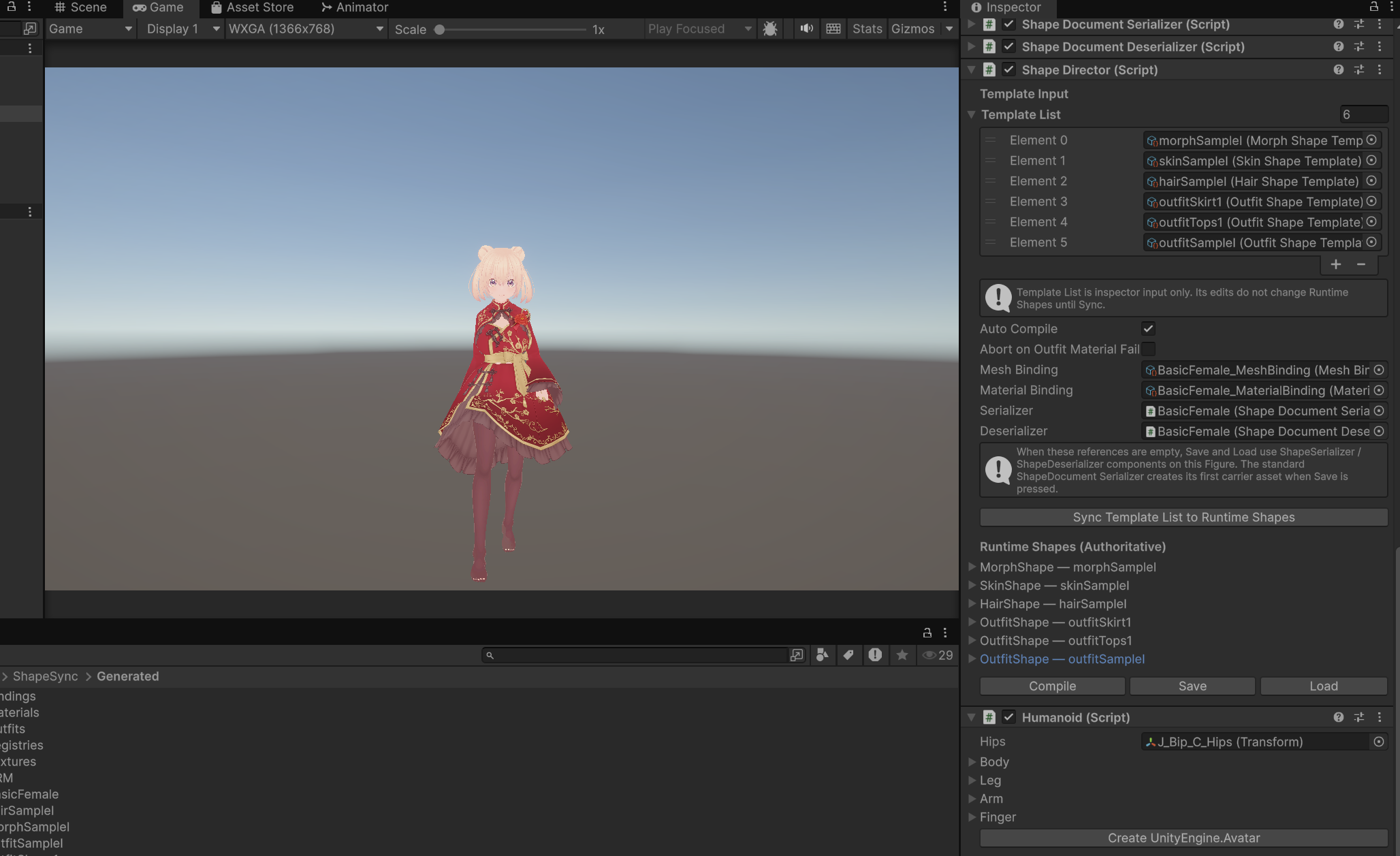1400x856 pixels.
Task: Open Humanoid component kebab menu
Action: pyautogui.click(x=1380, y=717)
